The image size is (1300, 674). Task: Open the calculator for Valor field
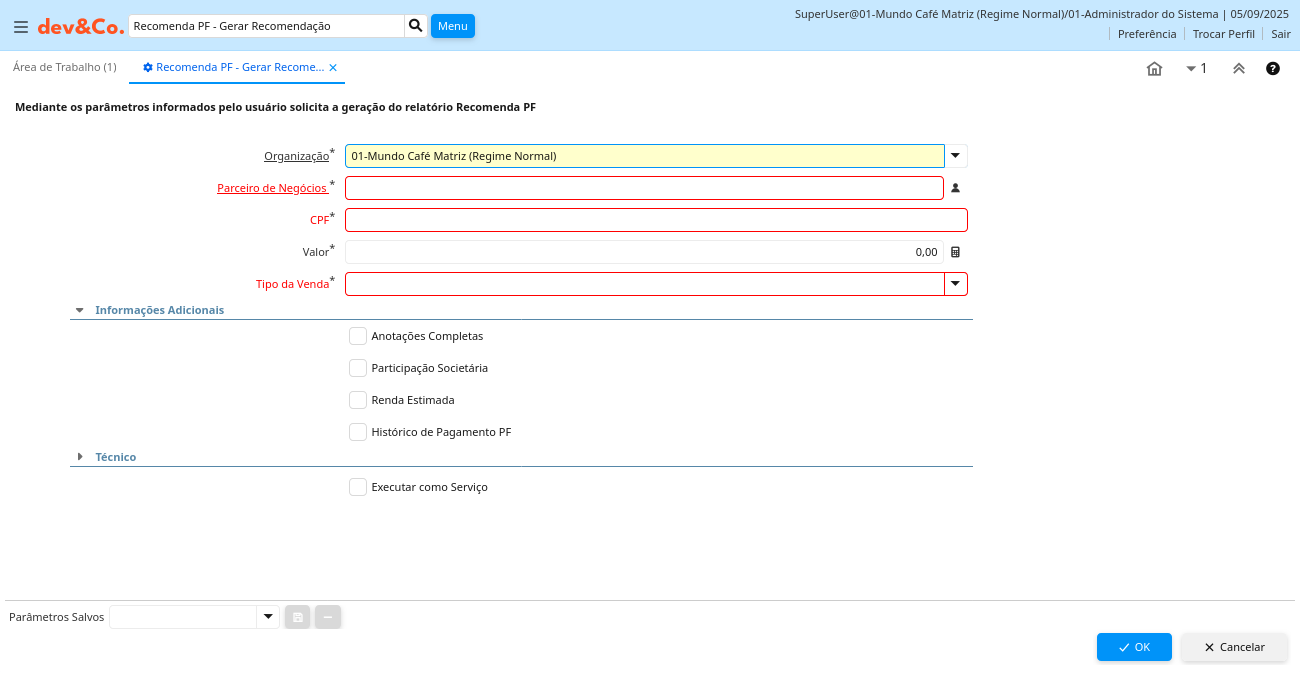pos(955,252)
